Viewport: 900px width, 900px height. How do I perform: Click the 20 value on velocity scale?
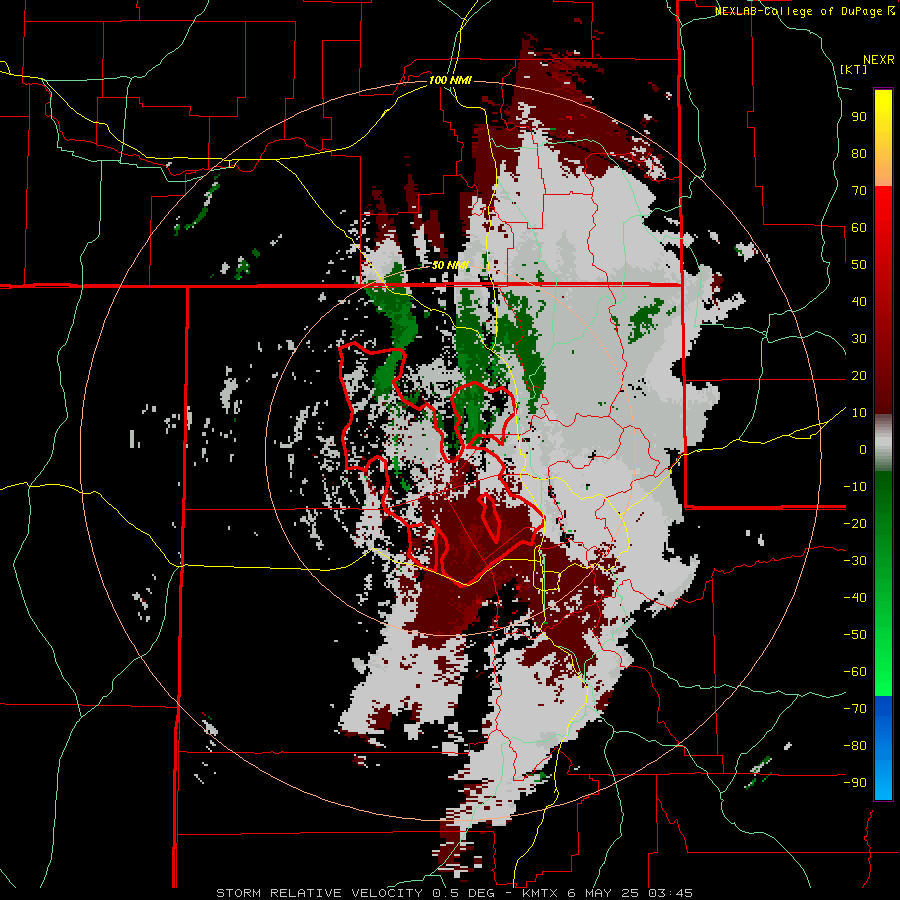tap(859, 376)
